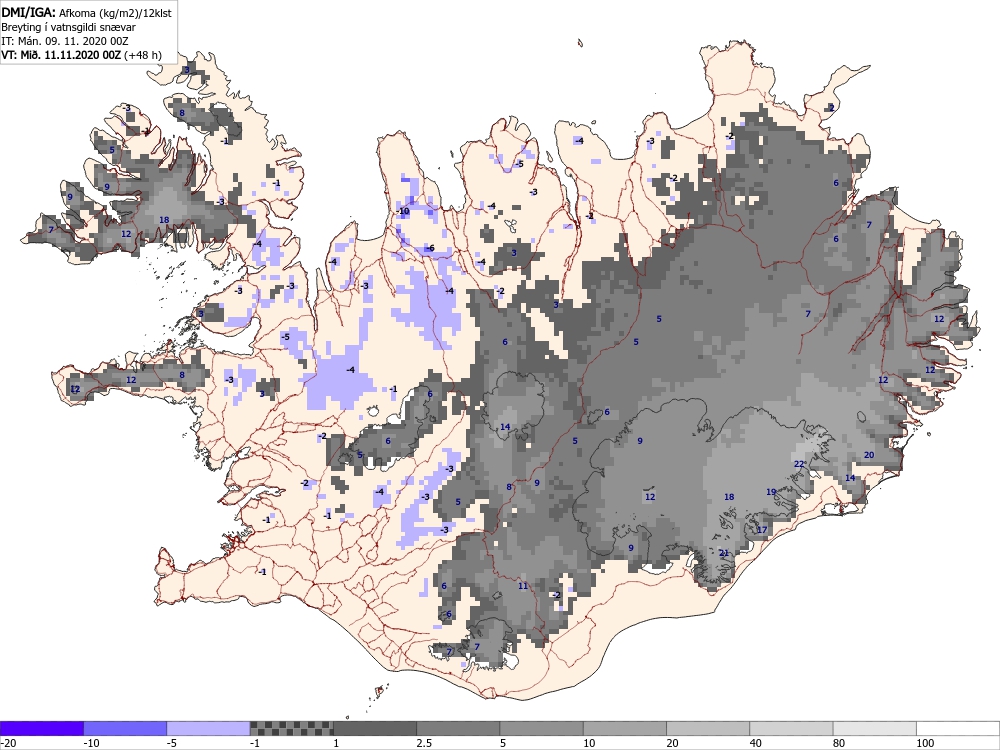This screenshot has height=750, width=1000.
Task: Click the legend swatch between 10 and 20
Action: click(625, 728)
